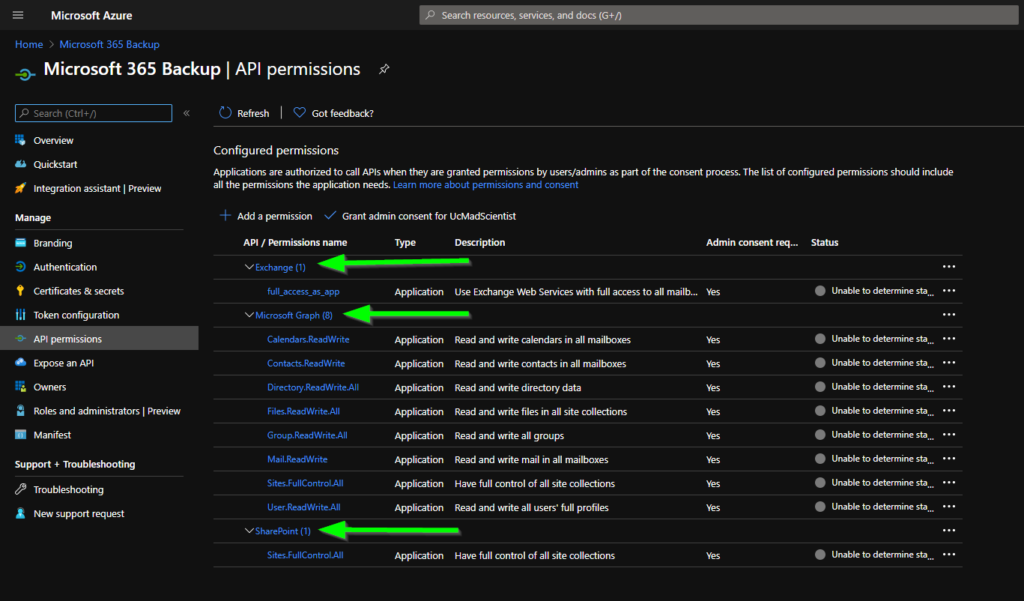
Task: Click the Got feedback heart icon
Action: [x=299, y=113]
